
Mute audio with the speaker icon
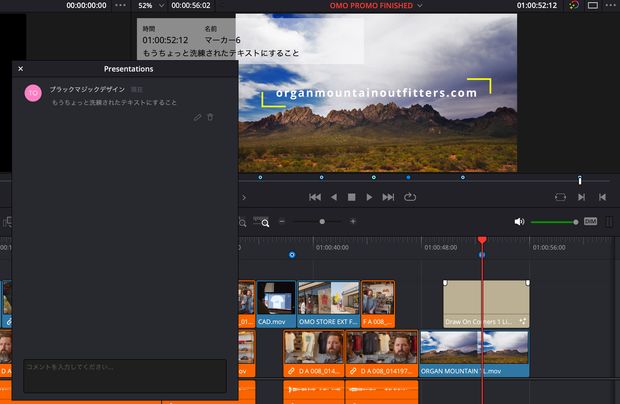pyautogui.click(x=519, y=222)
